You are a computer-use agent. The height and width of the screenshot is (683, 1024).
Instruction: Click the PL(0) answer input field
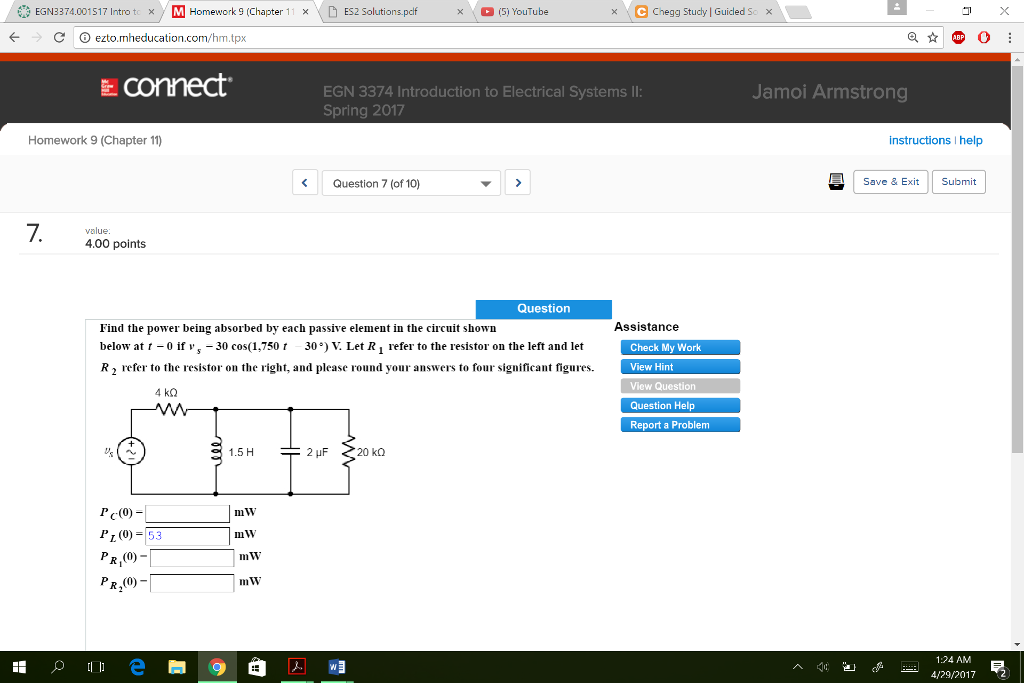pyautogui.click(x=185, y=535)
